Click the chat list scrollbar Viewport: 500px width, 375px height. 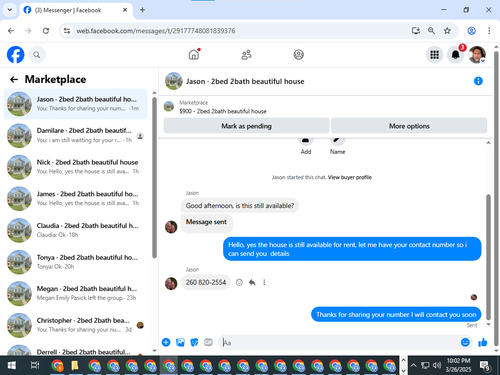[x=154, y=177]
